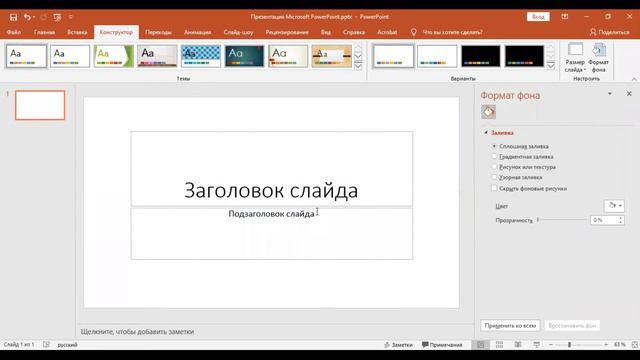Click the Redo icon in the title bar
Viewport: 640px width, 360px height.
pos(43,17)
